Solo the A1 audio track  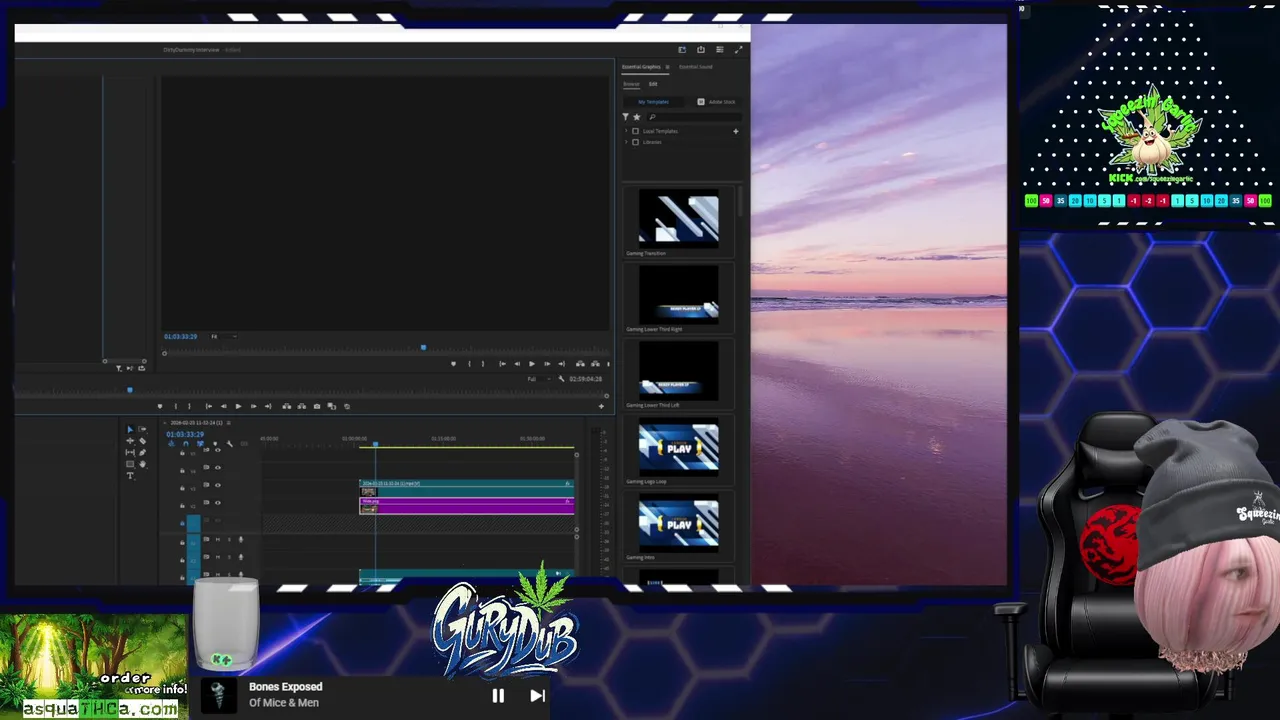click(229, 540)
